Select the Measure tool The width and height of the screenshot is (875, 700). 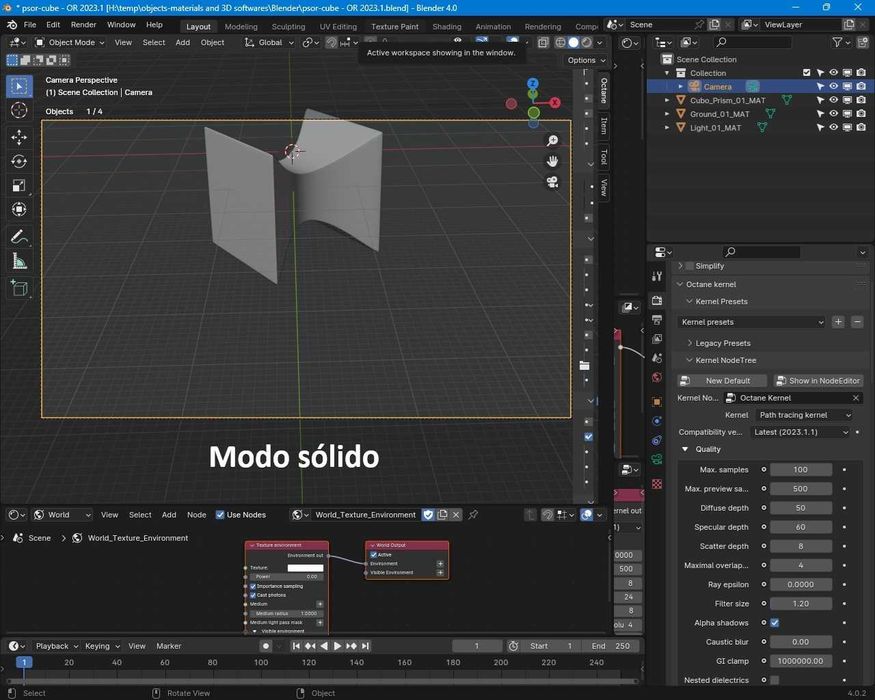(x=19, y=262)
